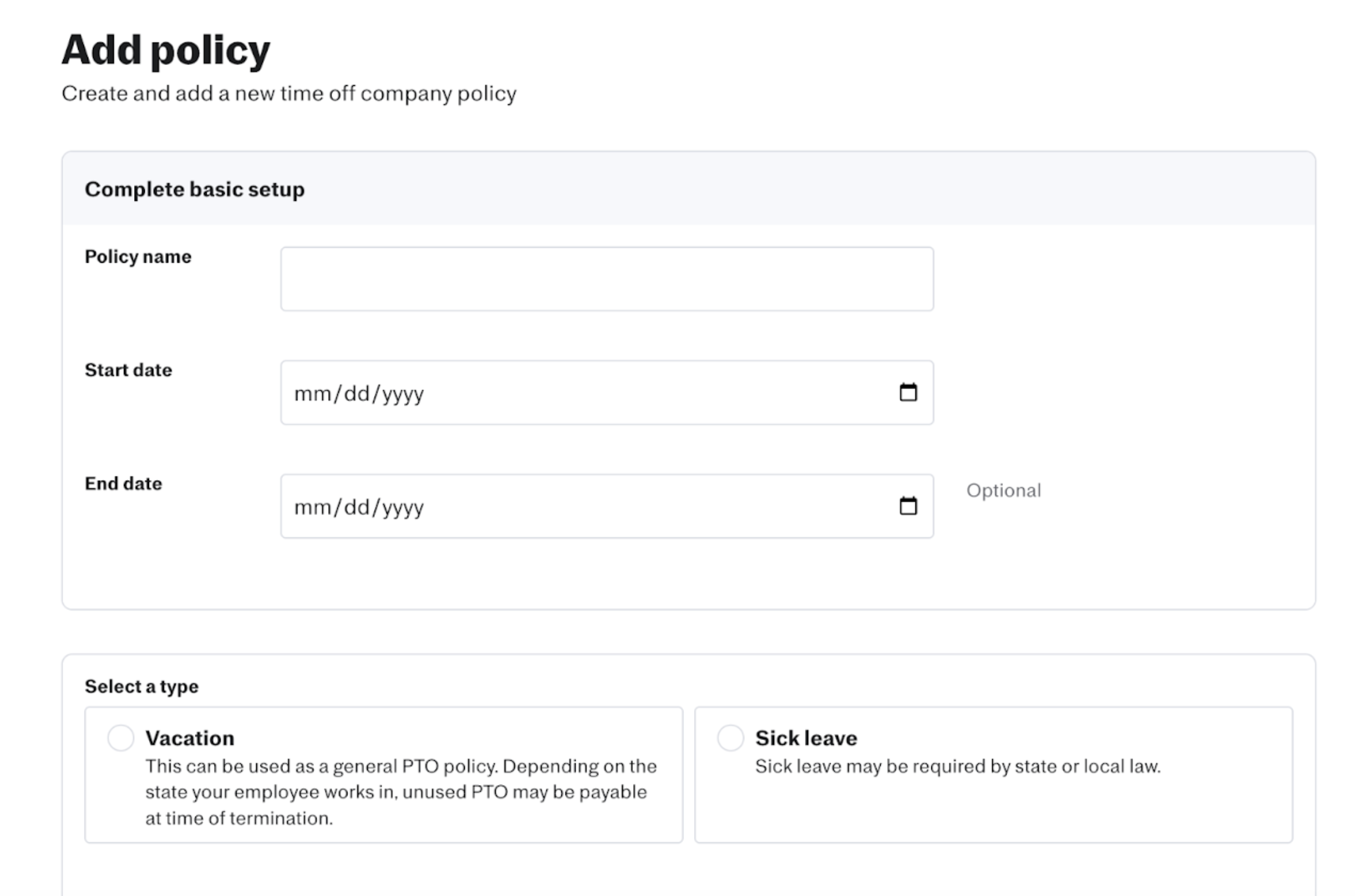Click the Start date label
Viewport: 1355px width, 896px height.
128,370
